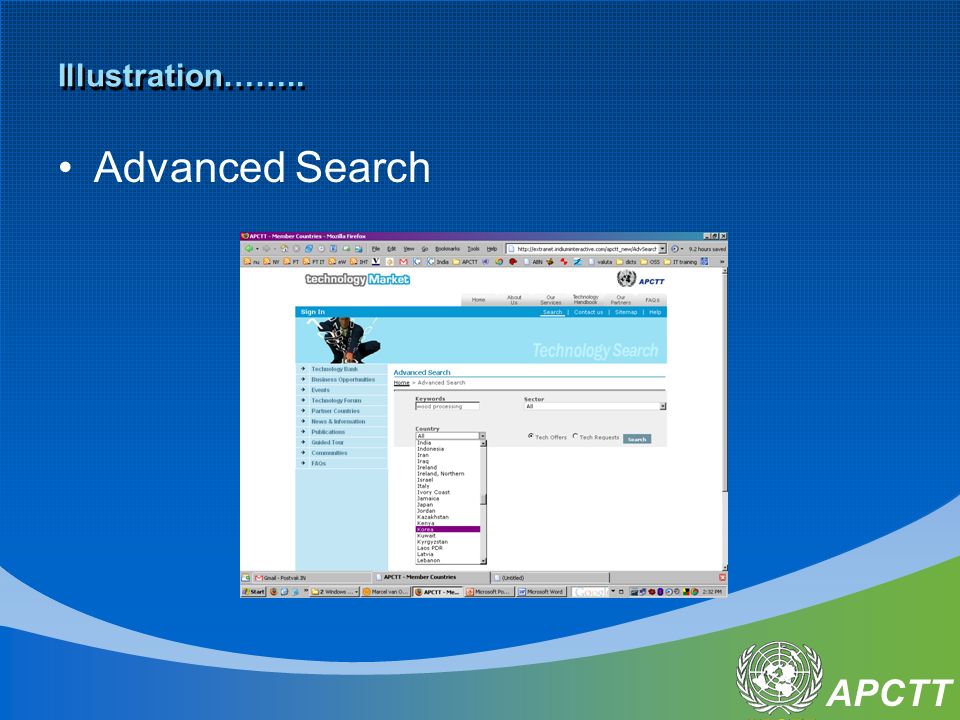
Task: Open Technology Bank in the sidebar
Action: 334,369
